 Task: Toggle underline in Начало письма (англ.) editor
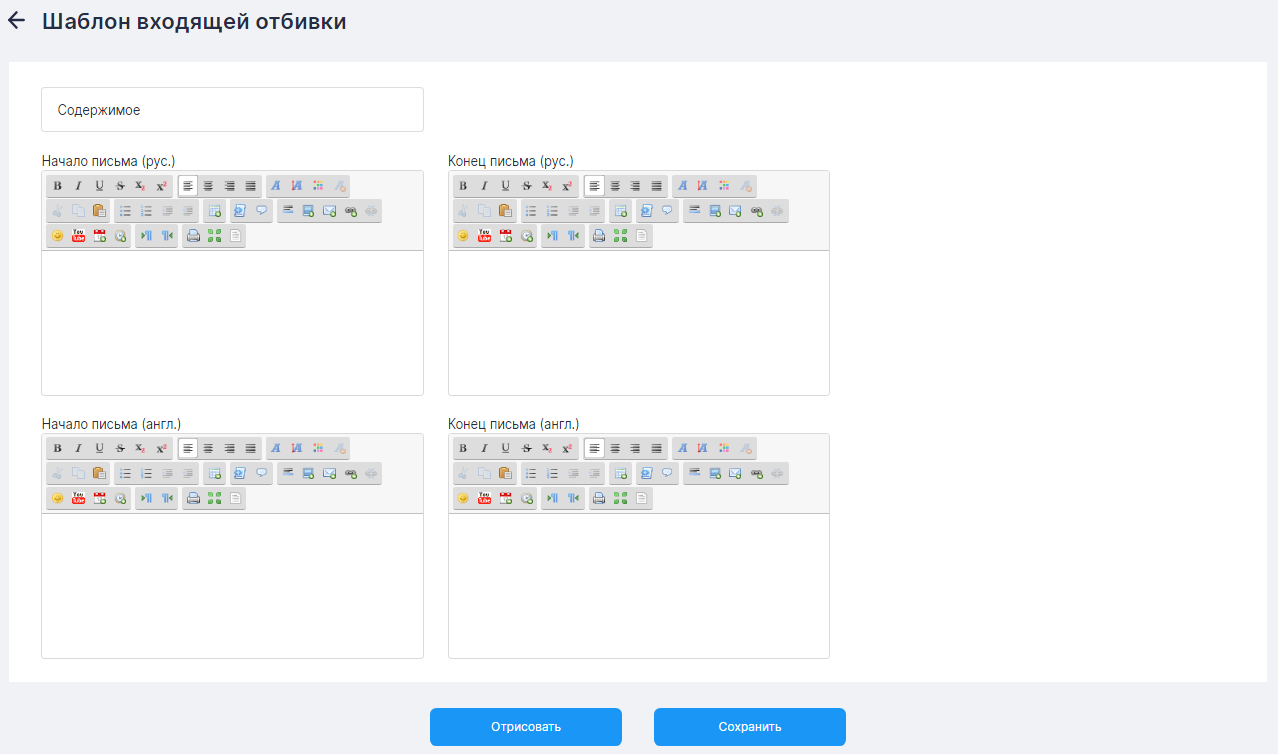click(99, 448)
